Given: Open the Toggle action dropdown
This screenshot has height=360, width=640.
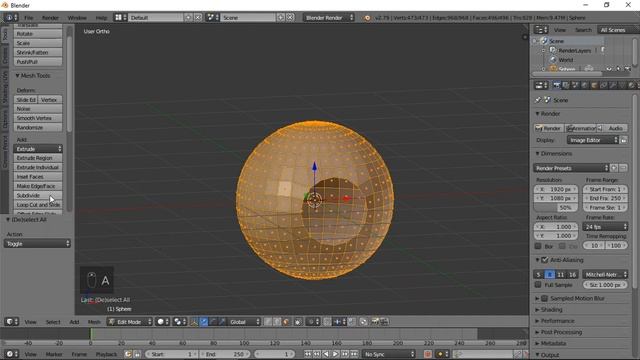Looking at the screenshot, I should 37,243.
